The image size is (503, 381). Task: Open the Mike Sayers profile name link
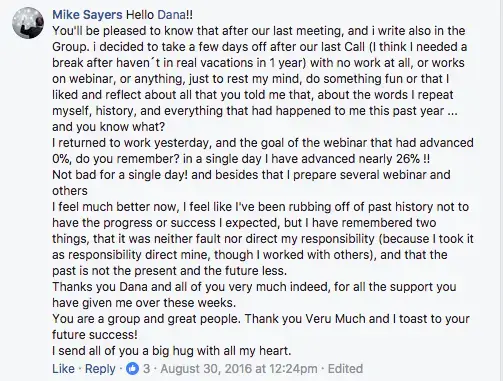[x=87, y=15]
